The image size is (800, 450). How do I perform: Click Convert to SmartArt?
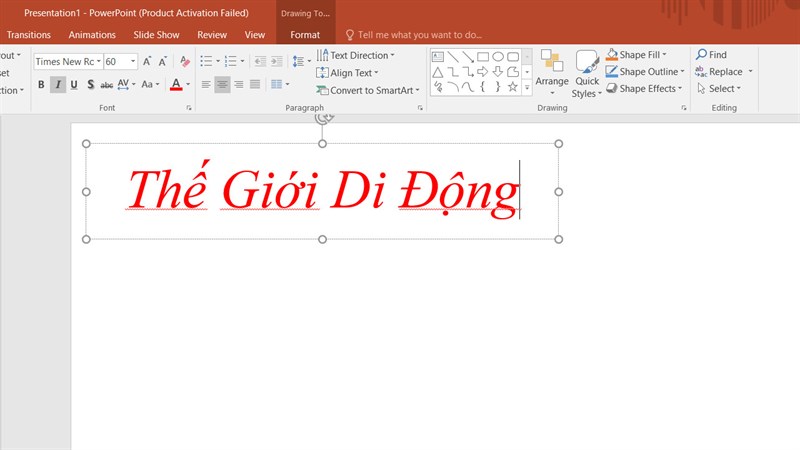click(367, 90)
